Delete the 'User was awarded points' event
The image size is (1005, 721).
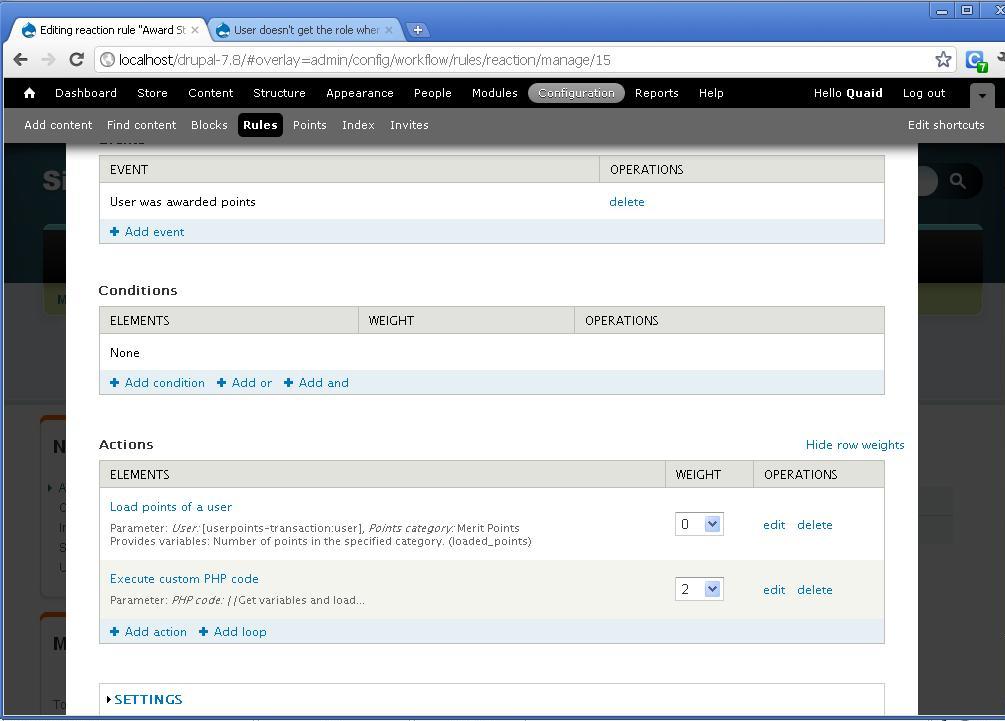(x=627, y=202)
